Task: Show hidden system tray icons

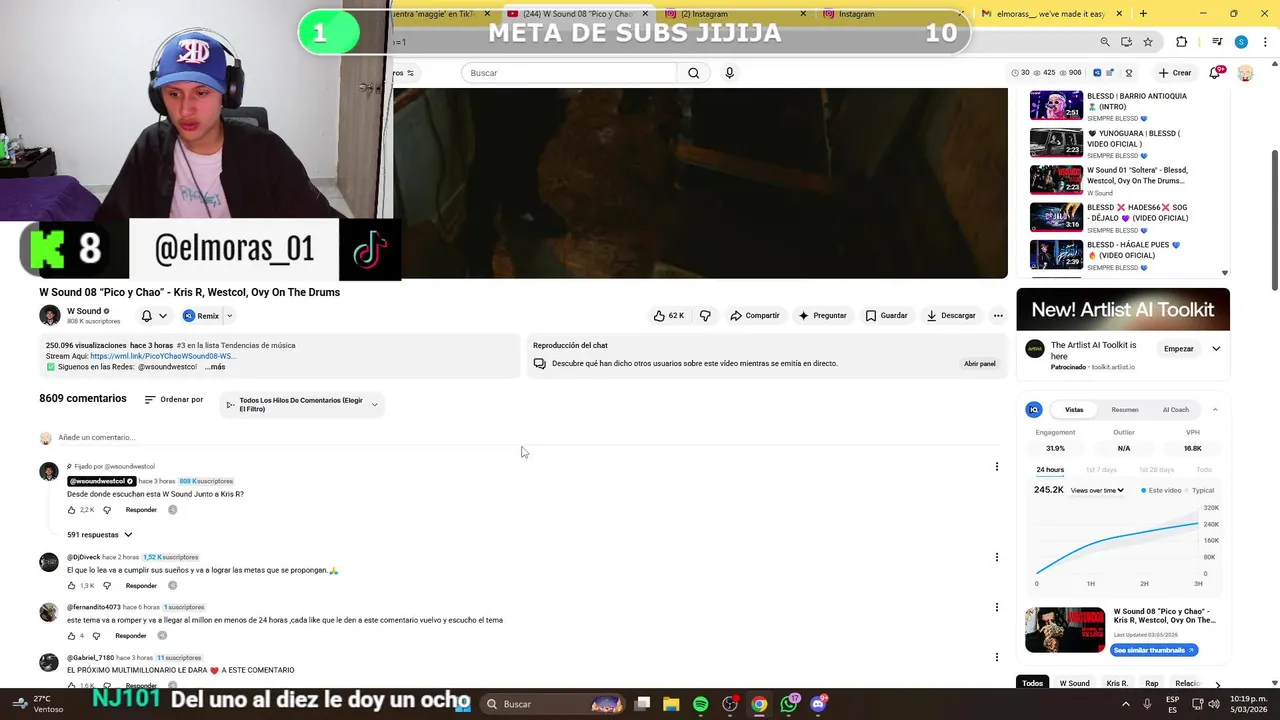Action: click(1125, 704)
